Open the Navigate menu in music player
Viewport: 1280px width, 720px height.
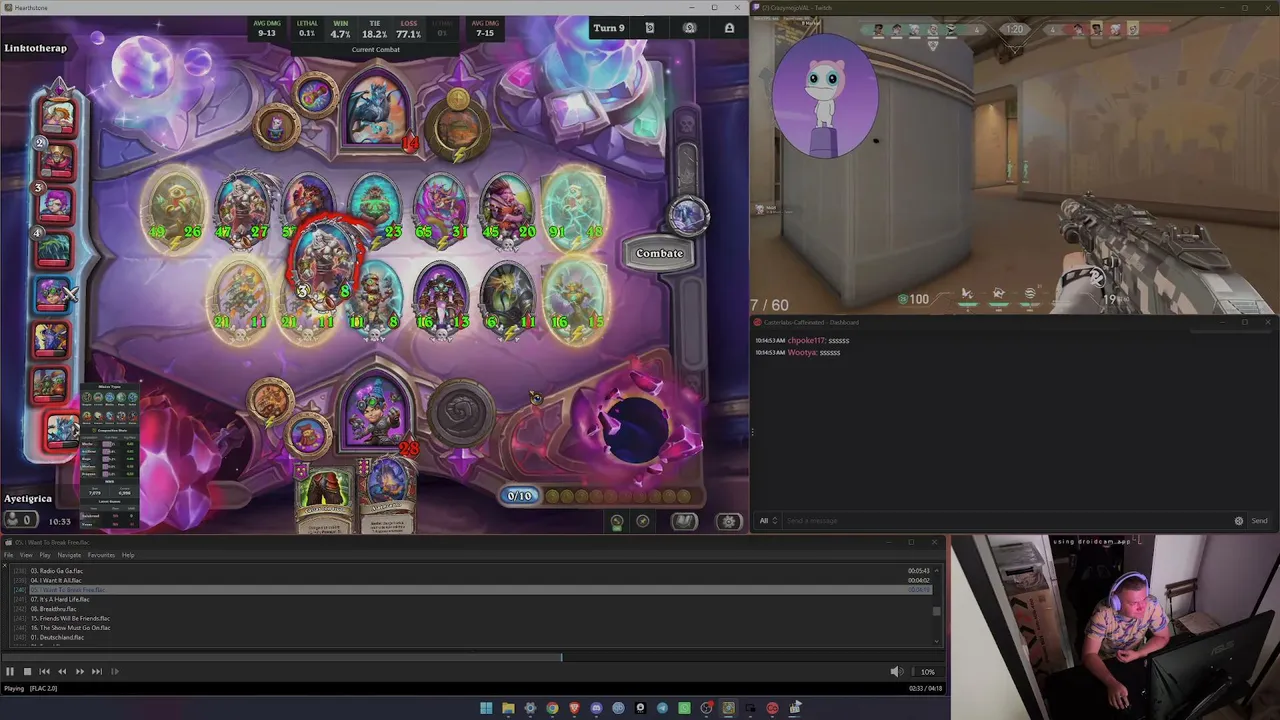pyautogui.click(x=69, y=555)
